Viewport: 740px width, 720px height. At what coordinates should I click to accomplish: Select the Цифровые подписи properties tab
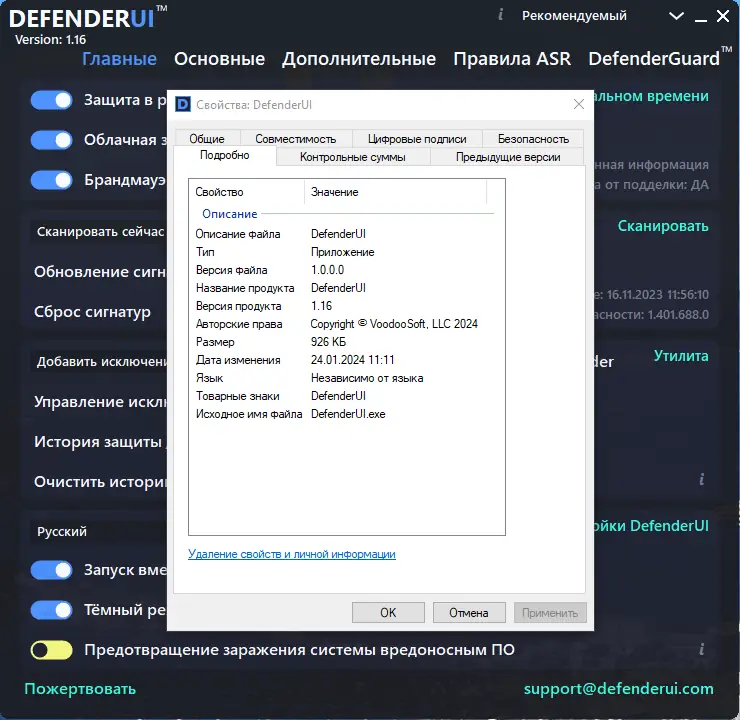point(417,139)
